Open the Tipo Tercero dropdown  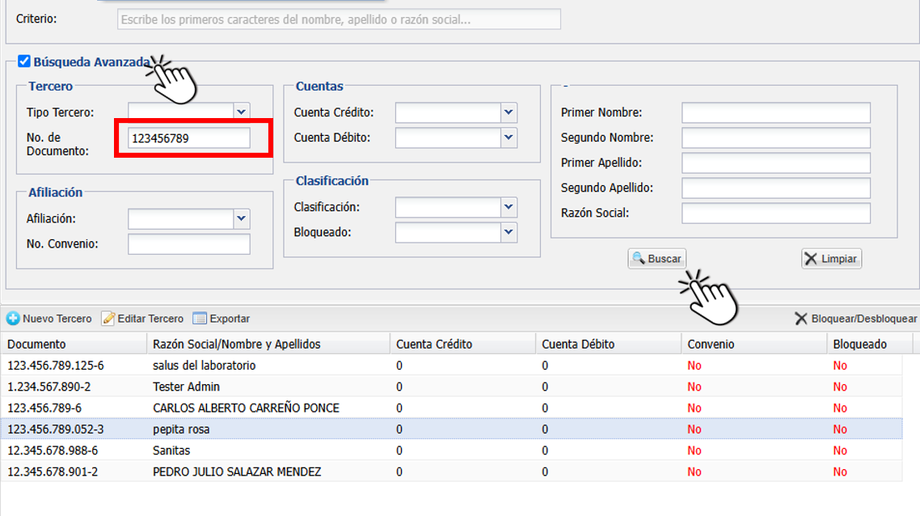[x=241, y=112]
